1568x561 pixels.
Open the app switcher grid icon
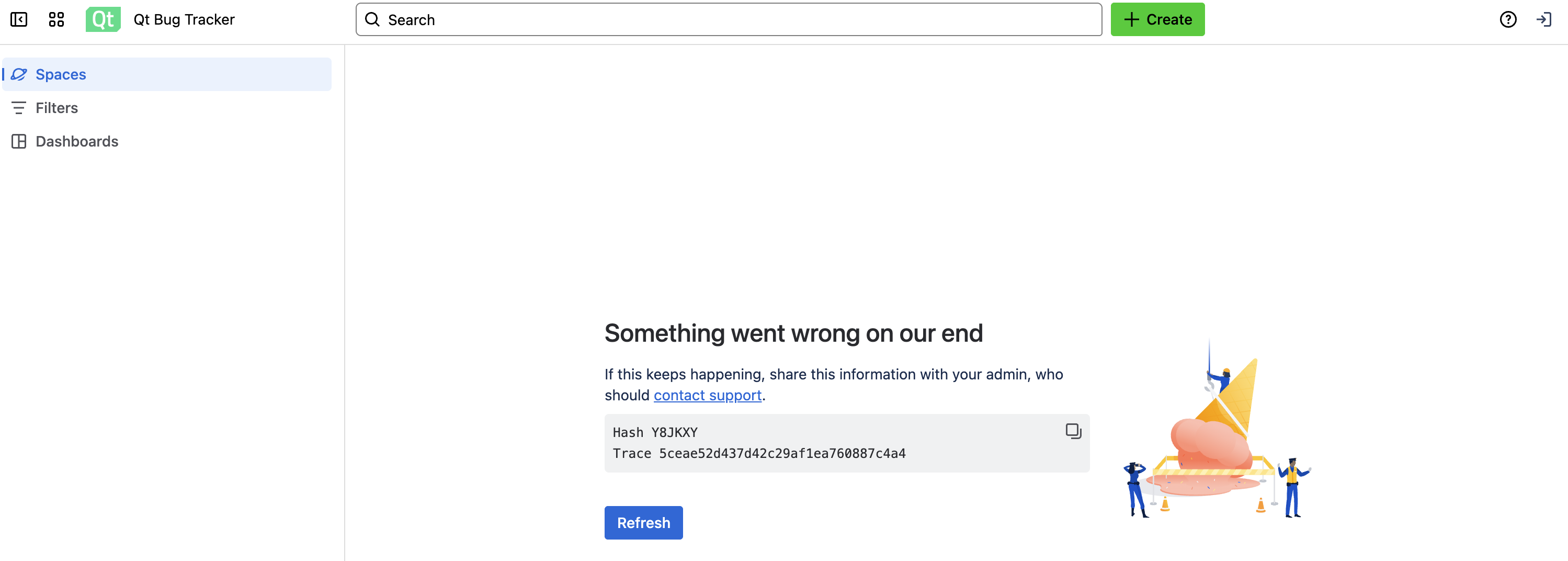pos(56,19)
